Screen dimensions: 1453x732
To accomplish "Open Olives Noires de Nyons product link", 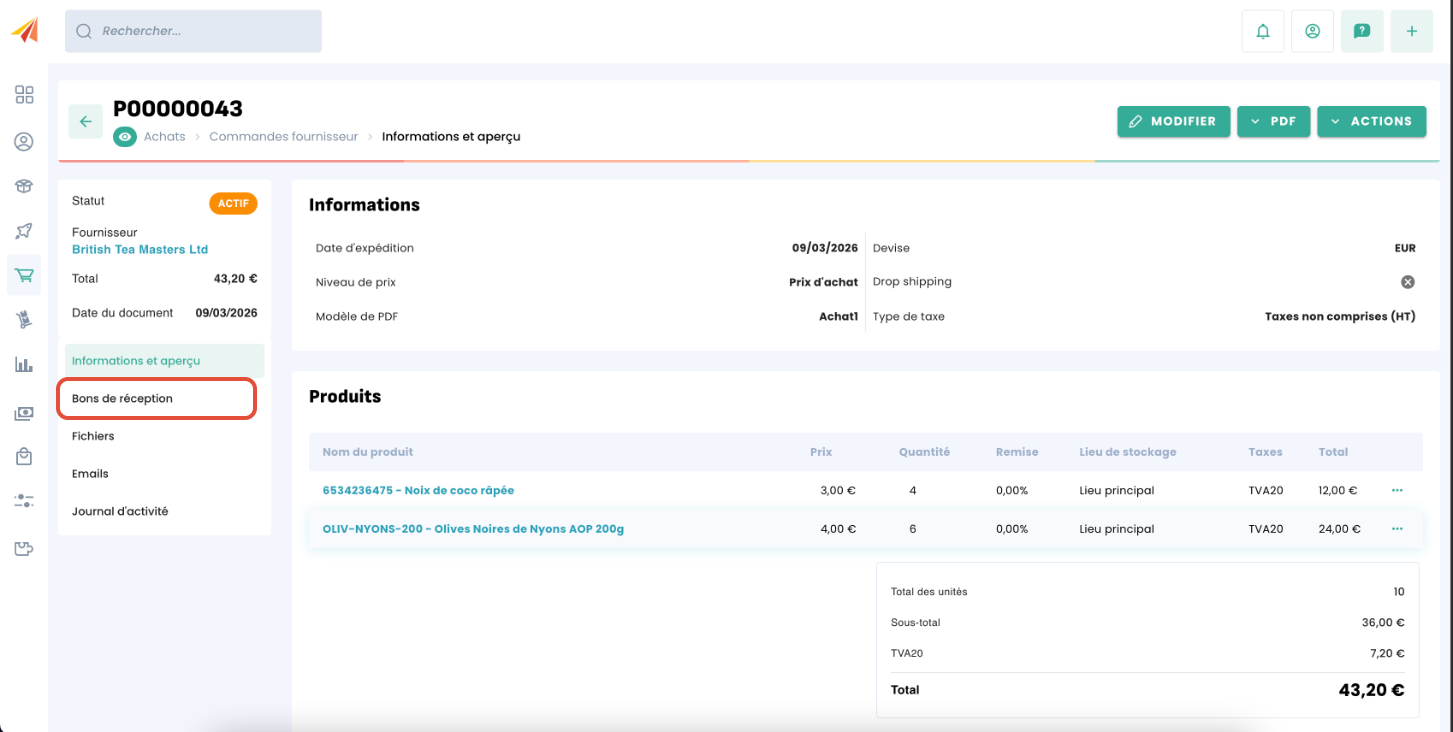I will (473, 529).
